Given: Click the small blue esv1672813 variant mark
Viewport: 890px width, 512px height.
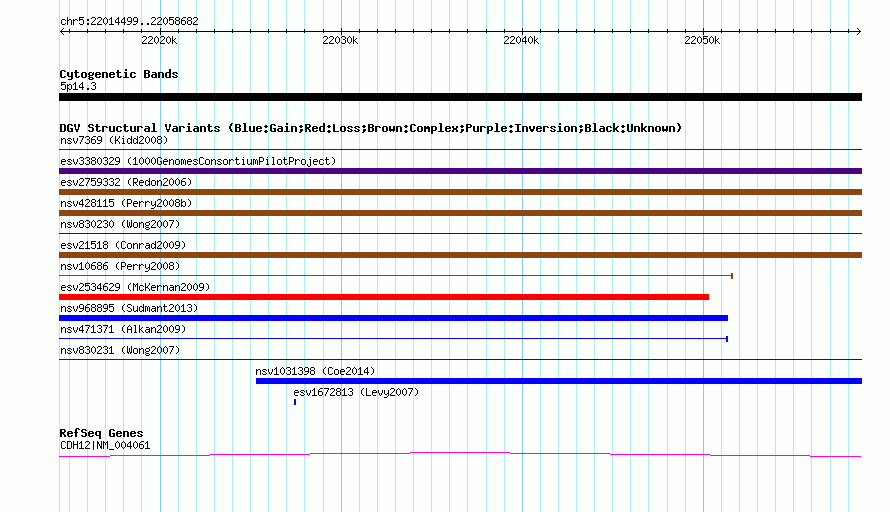Looking at the screenshot, I should [x=295, y=402].
